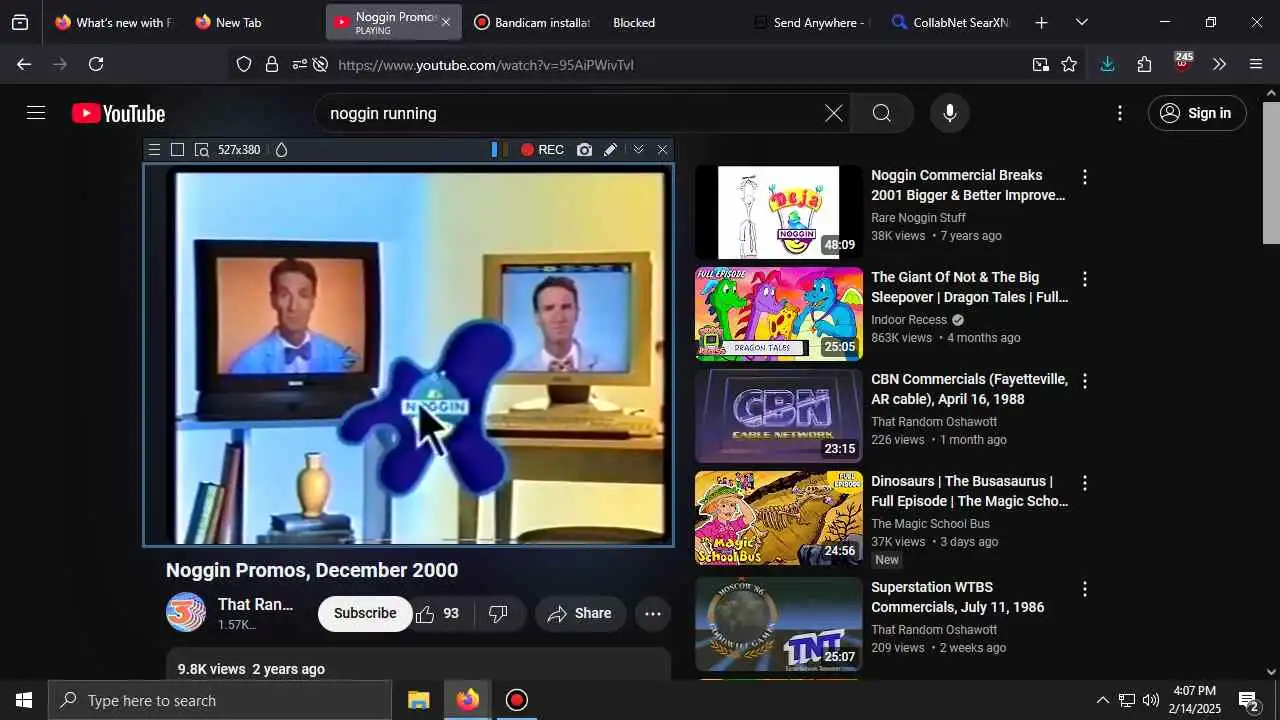Open YouTube settings three-dot menu
Viewport: 1280px width, 720px height.
pos(1120,113)
